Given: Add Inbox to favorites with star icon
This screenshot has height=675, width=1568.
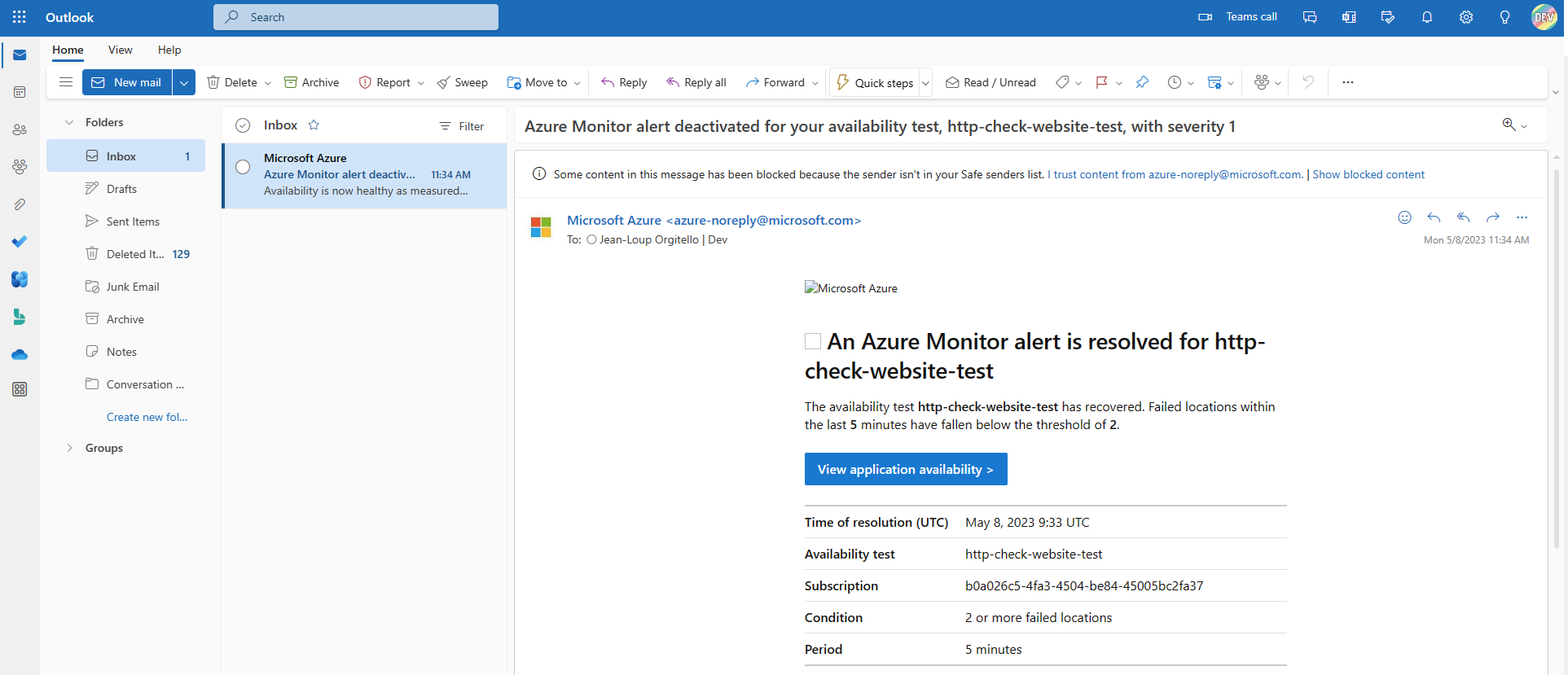Looking at the screenshot, I should (x=314, y=125).
